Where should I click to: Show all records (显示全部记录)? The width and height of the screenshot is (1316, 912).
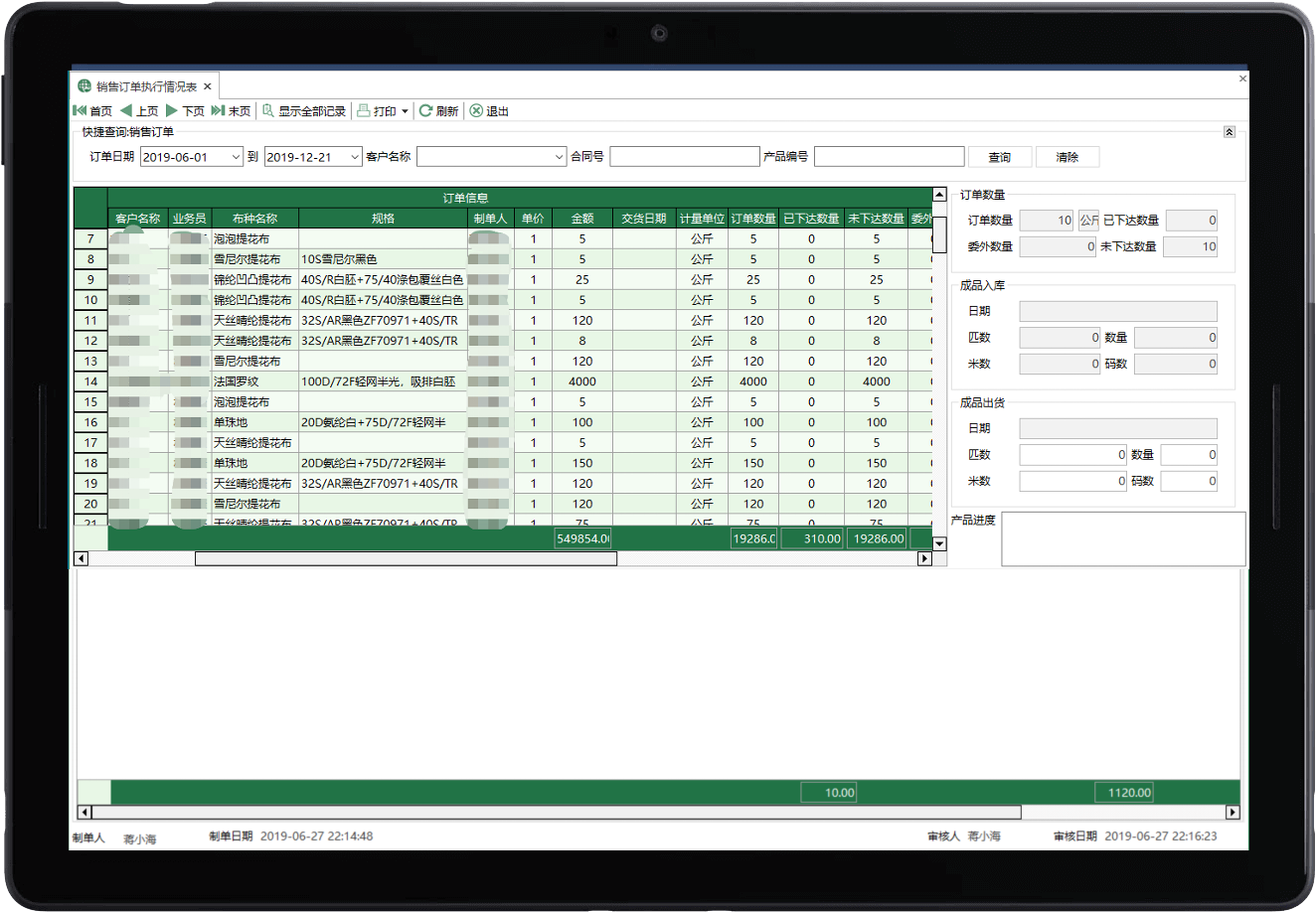pyautogui.click(x=304, y=110)
